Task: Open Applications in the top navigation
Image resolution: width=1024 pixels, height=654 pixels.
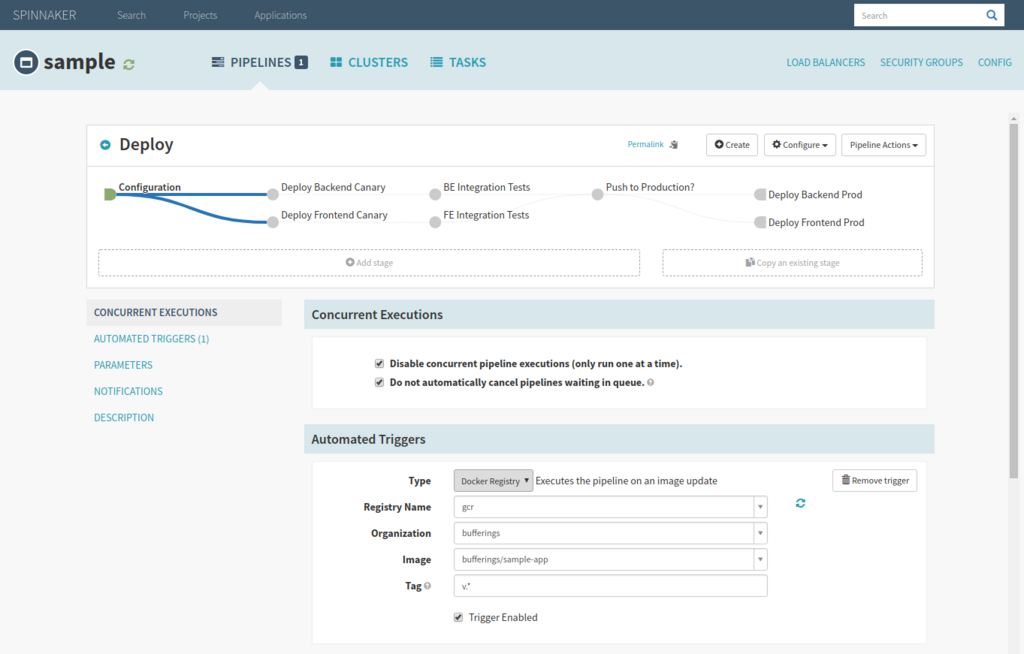Action: click(x=280, y=15)
